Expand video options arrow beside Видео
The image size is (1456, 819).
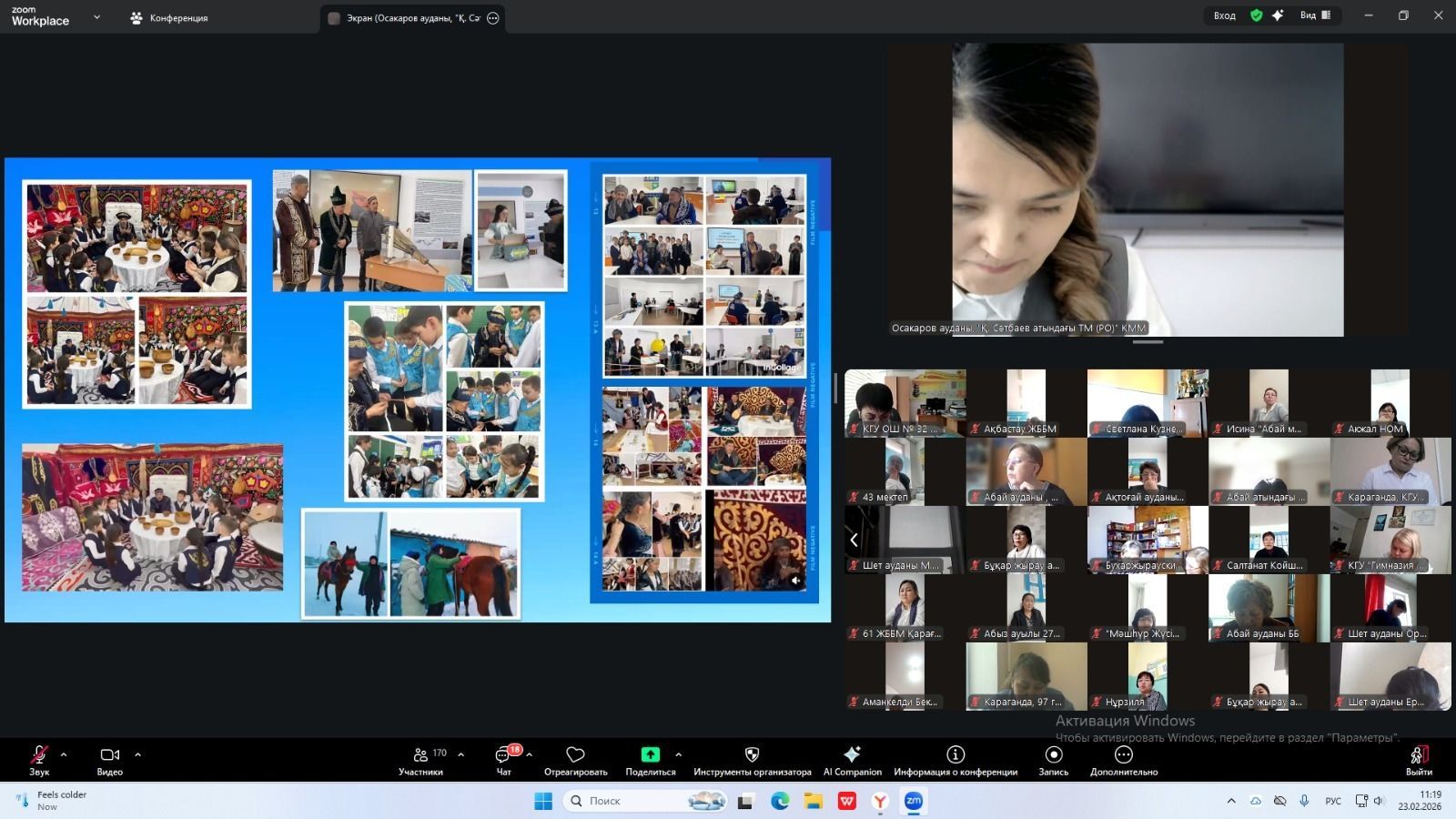click(x=138, y=754)
